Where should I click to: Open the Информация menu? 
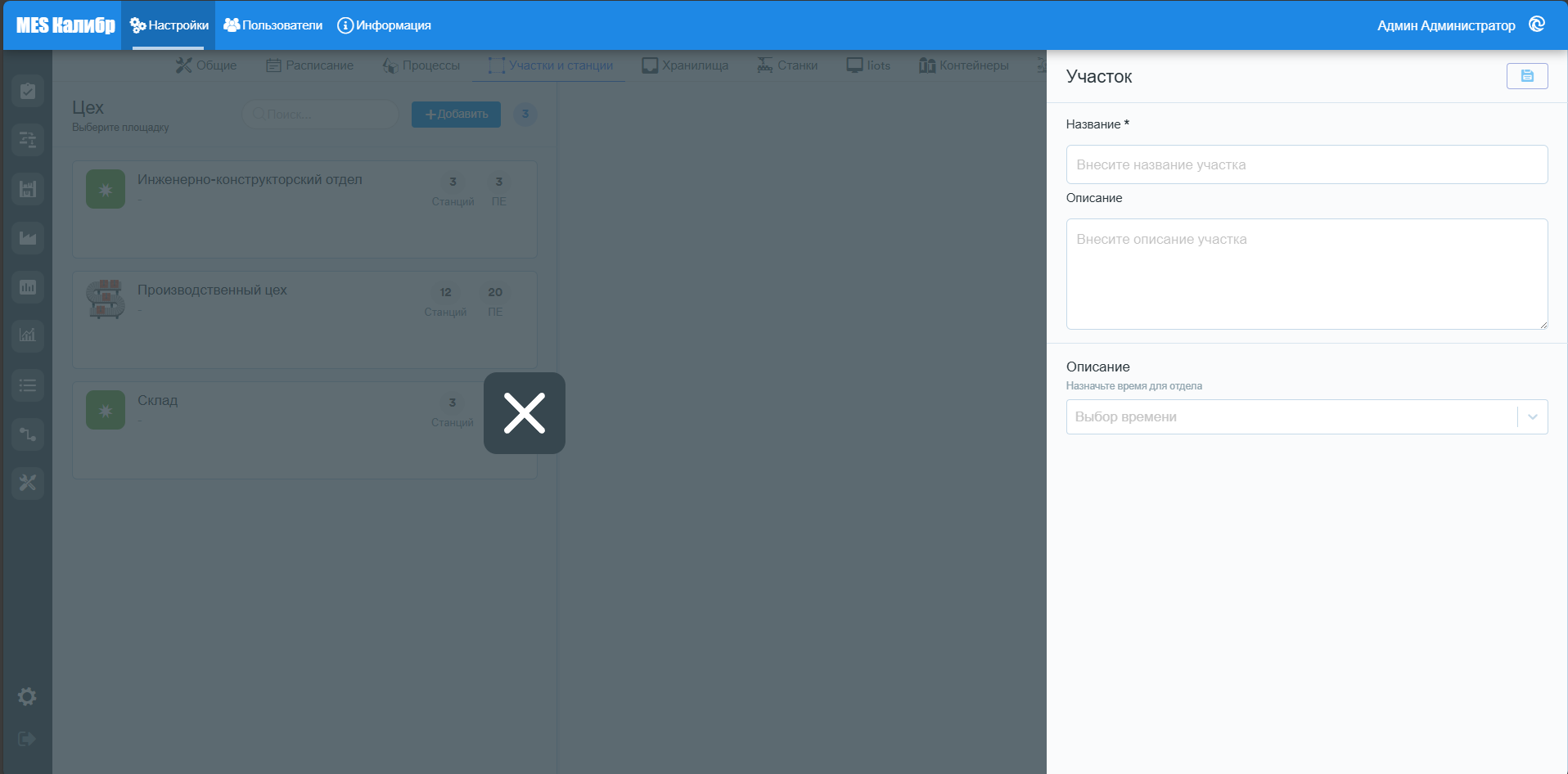pos(385,25)
